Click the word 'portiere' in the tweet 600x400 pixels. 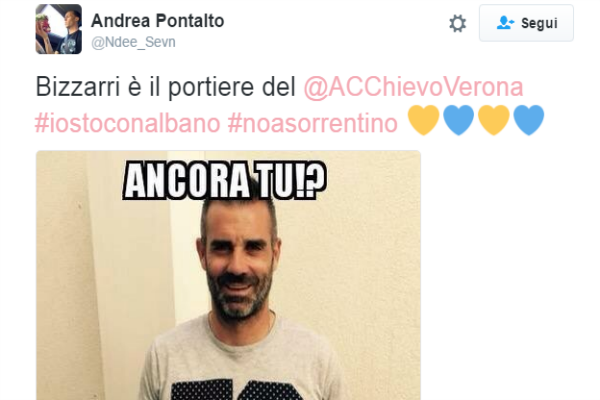(211, 88)
